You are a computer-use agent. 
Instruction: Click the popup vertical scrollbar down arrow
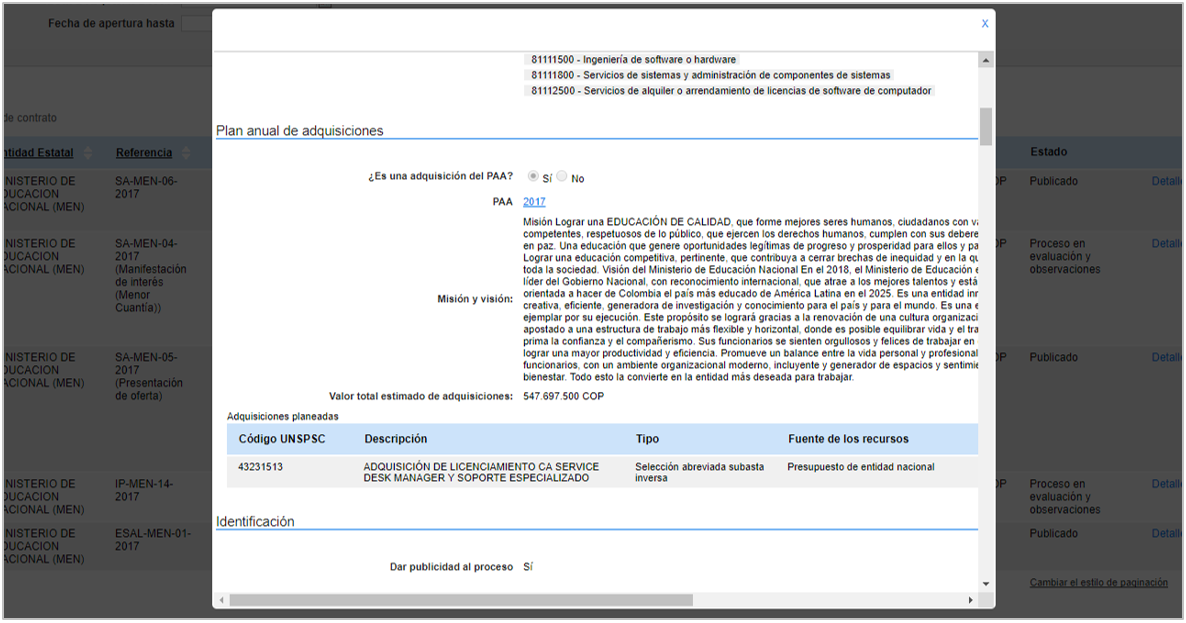coord(986,584)
